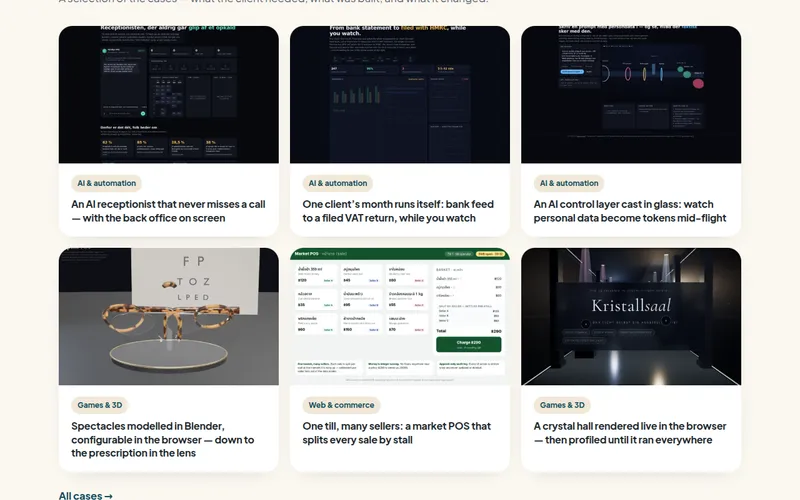Screen dimensions: 800x500
Task: Click the Games & 3D tag on crystal hall card
Action: 562,405
